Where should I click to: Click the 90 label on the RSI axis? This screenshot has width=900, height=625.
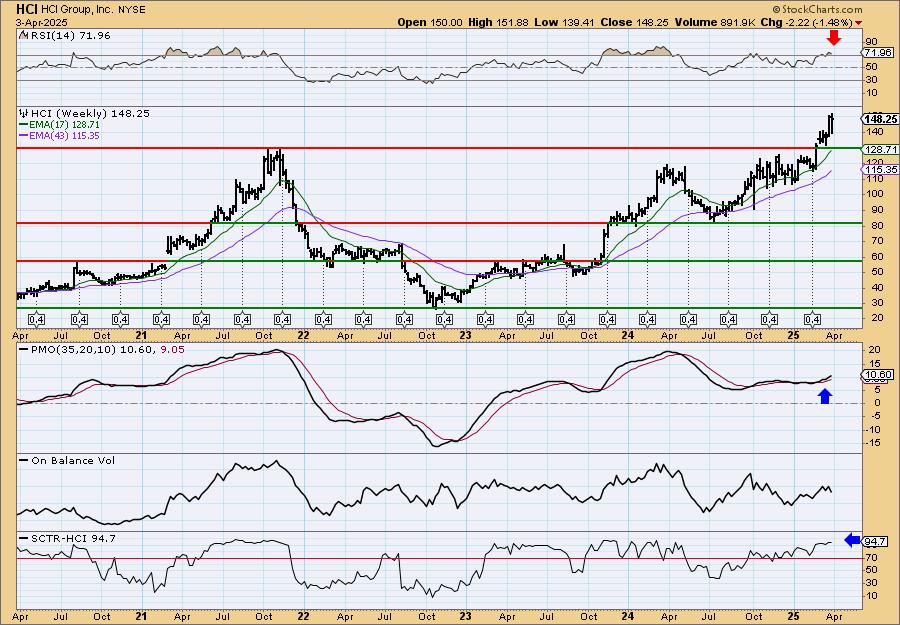pyautogui.click(x=872, y=42)
